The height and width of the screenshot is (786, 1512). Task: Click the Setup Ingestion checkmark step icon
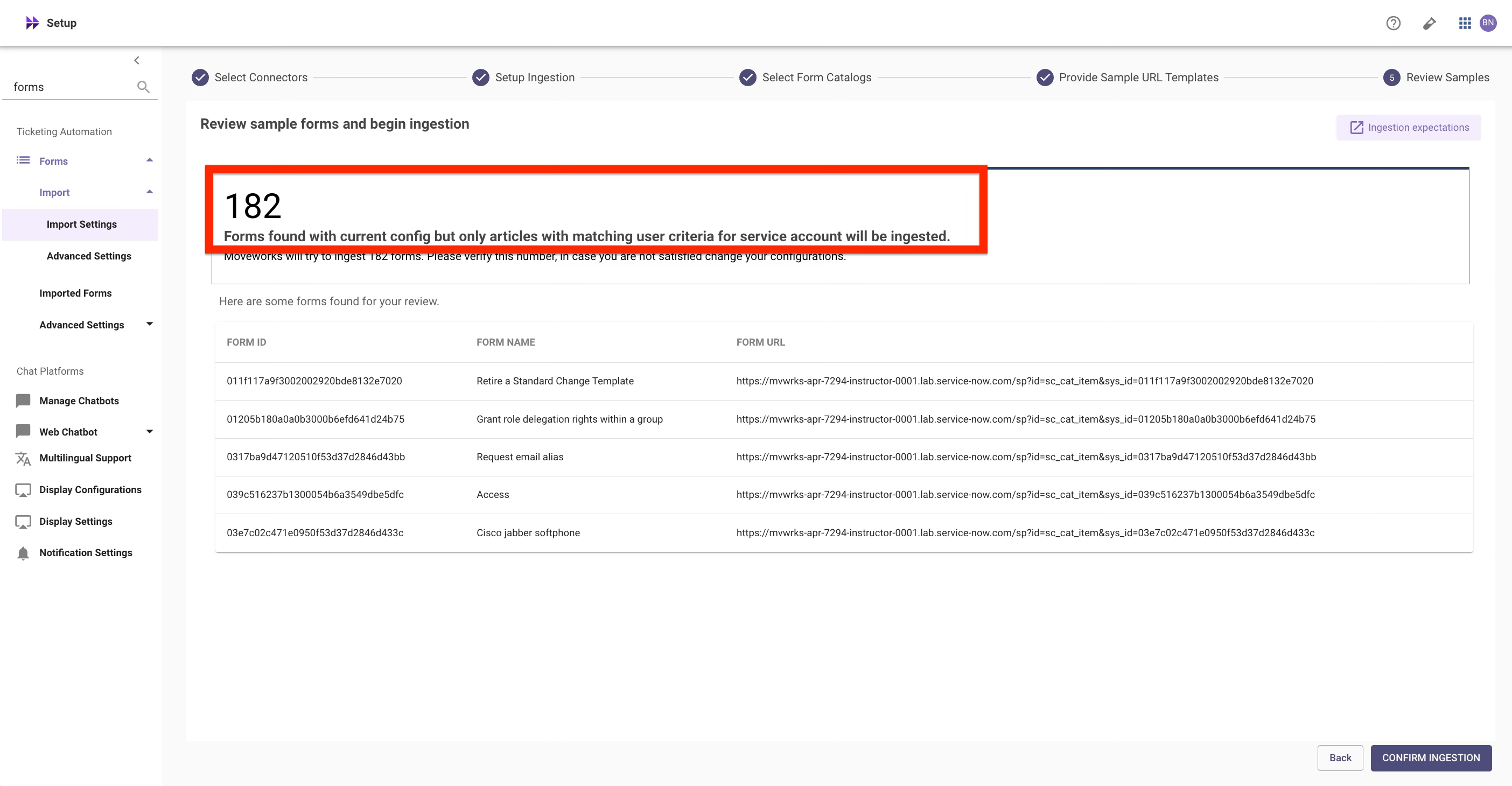click(x=481, y=78)
